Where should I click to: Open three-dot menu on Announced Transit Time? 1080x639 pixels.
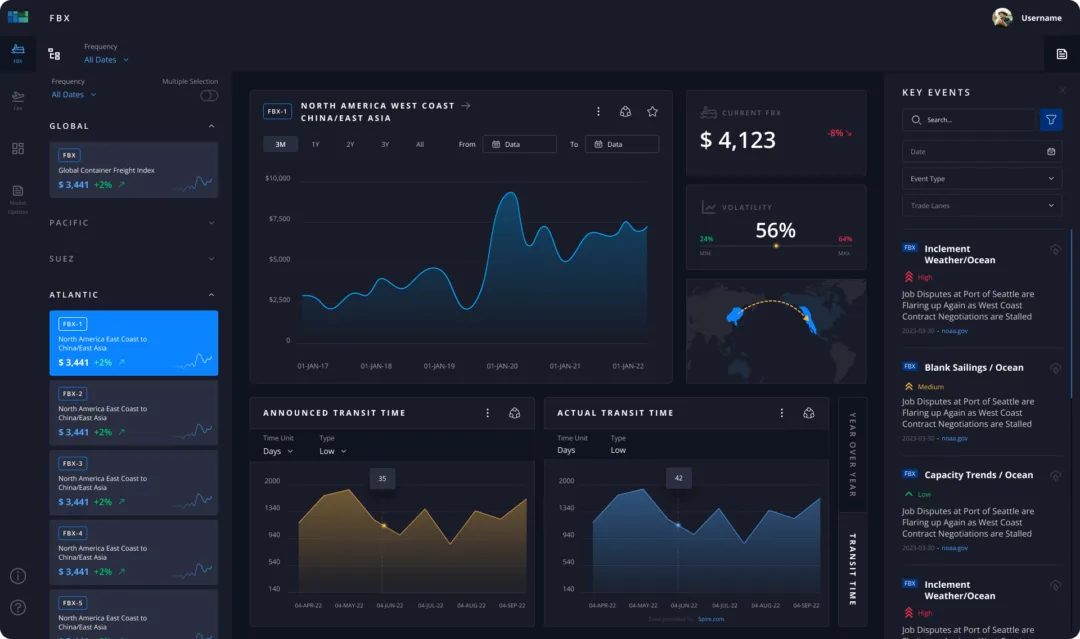pyautogui.click(x=488, y=413)
